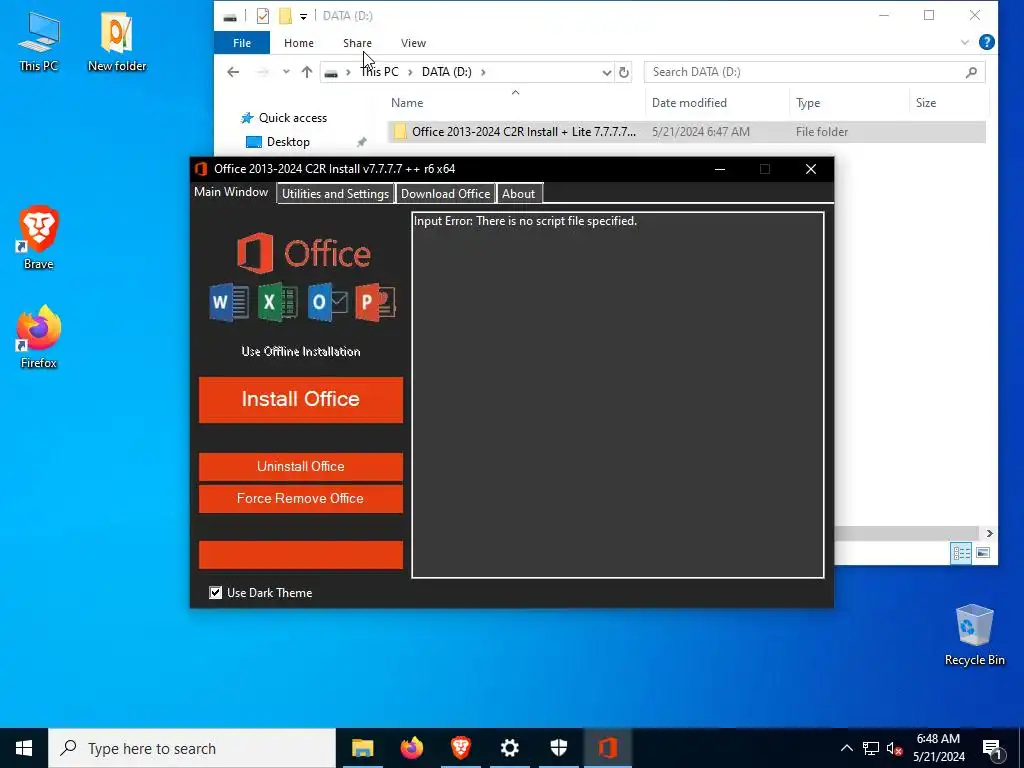Viewport: 1024px width, 768px height.
Task: Open Explorer View ribbon tab
Action: pos(413,43)
